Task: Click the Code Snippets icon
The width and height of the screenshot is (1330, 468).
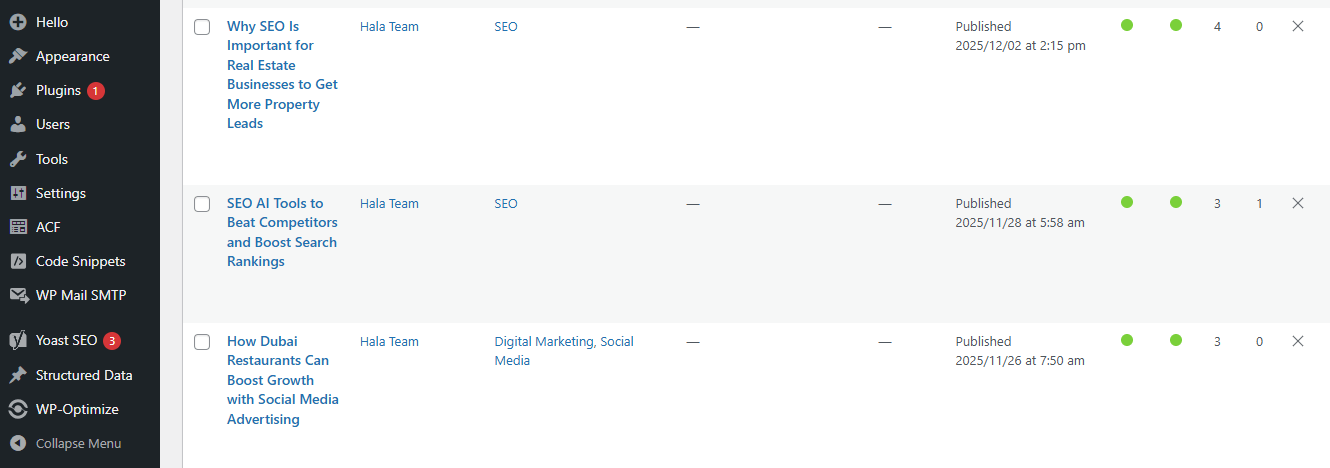Action: click(18, 261)
